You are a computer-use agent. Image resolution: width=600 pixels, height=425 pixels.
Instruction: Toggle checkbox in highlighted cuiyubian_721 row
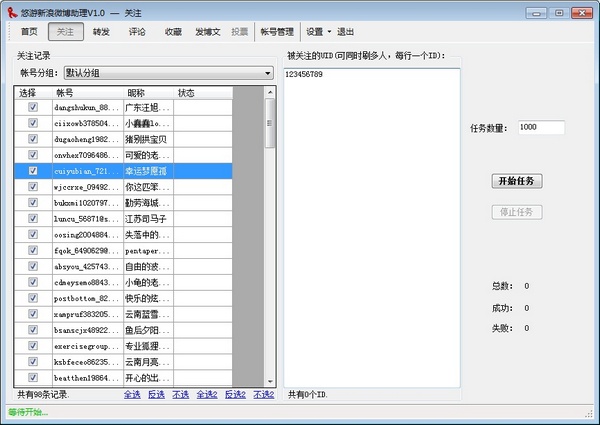coord(33,171)
